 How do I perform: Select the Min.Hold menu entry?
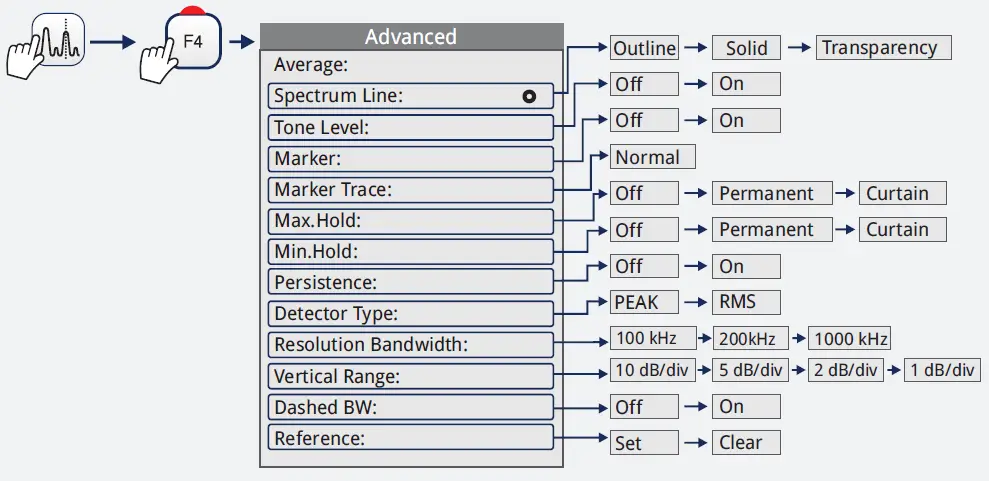tap(411, 251)
